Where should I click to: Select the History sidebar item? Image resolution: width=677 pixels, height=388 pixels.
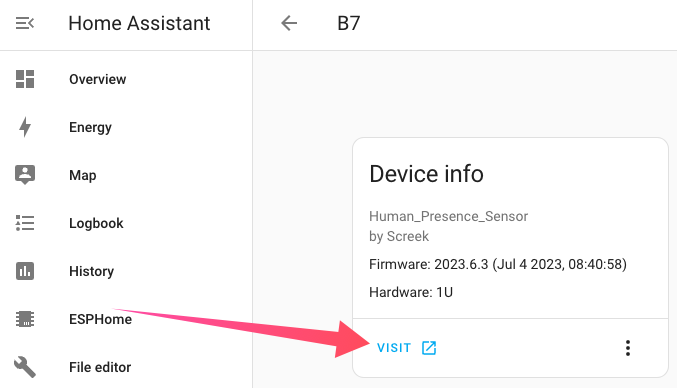coord(91,271)
